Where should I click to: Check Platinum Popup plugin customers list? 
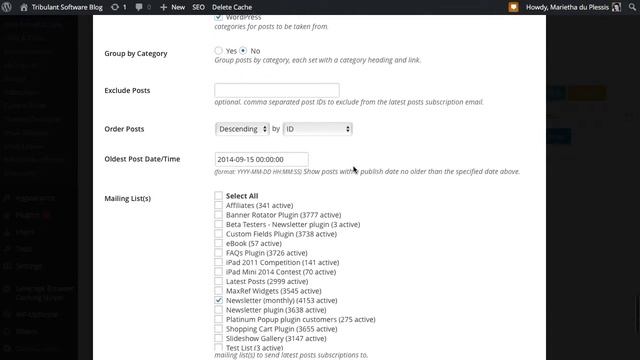click(x=219, y=319)
